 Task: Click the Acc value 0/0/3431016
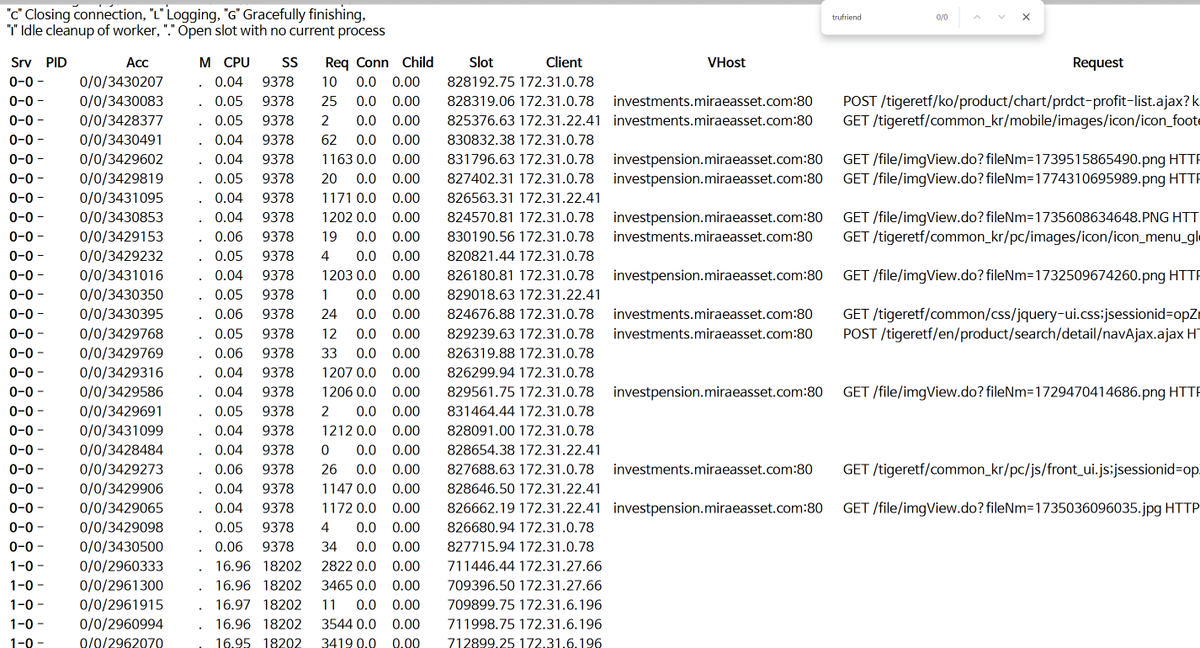tap(121, 276)
